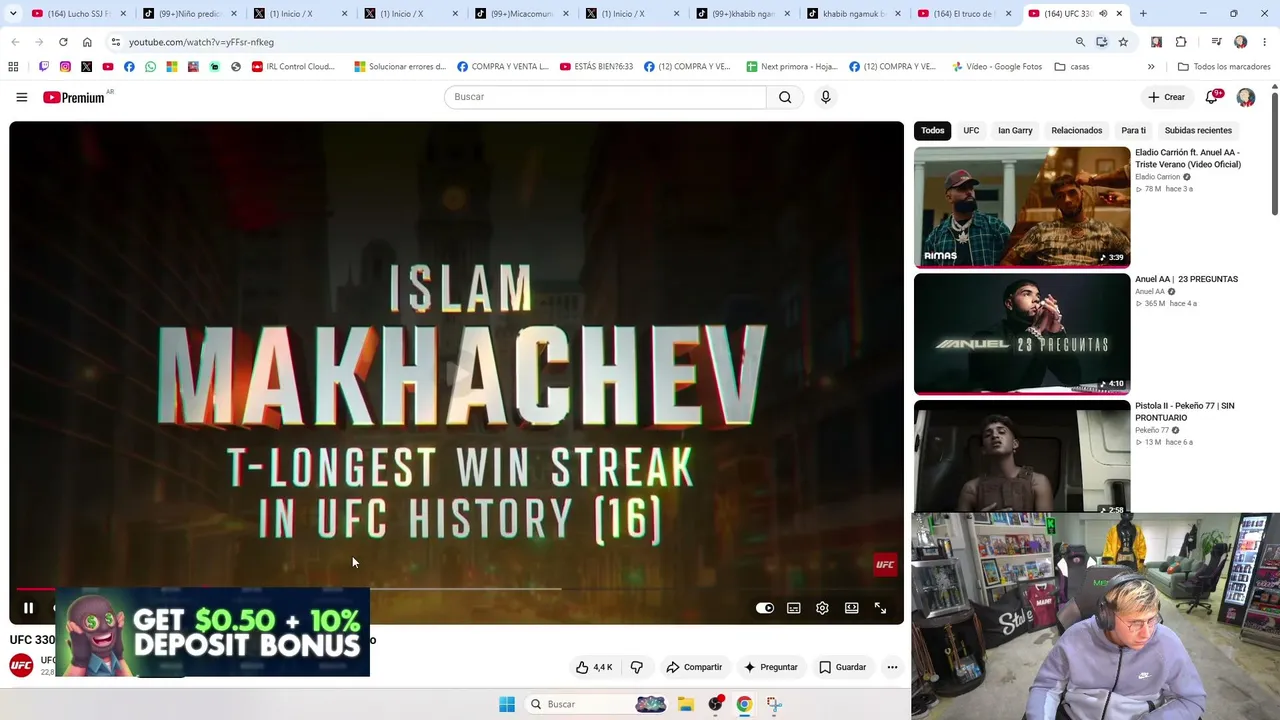
Task: Open the video player settings gear
Action: [x=822, y=608]
